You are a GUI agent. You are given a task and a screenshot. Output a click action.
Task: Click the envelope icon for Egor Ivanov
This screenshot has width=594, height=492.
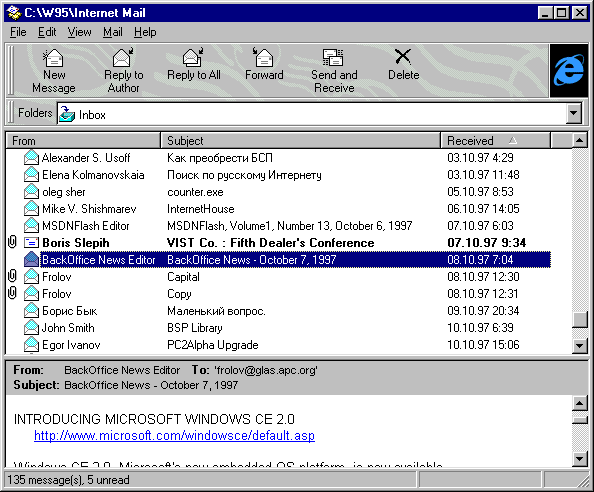[31, 345]
